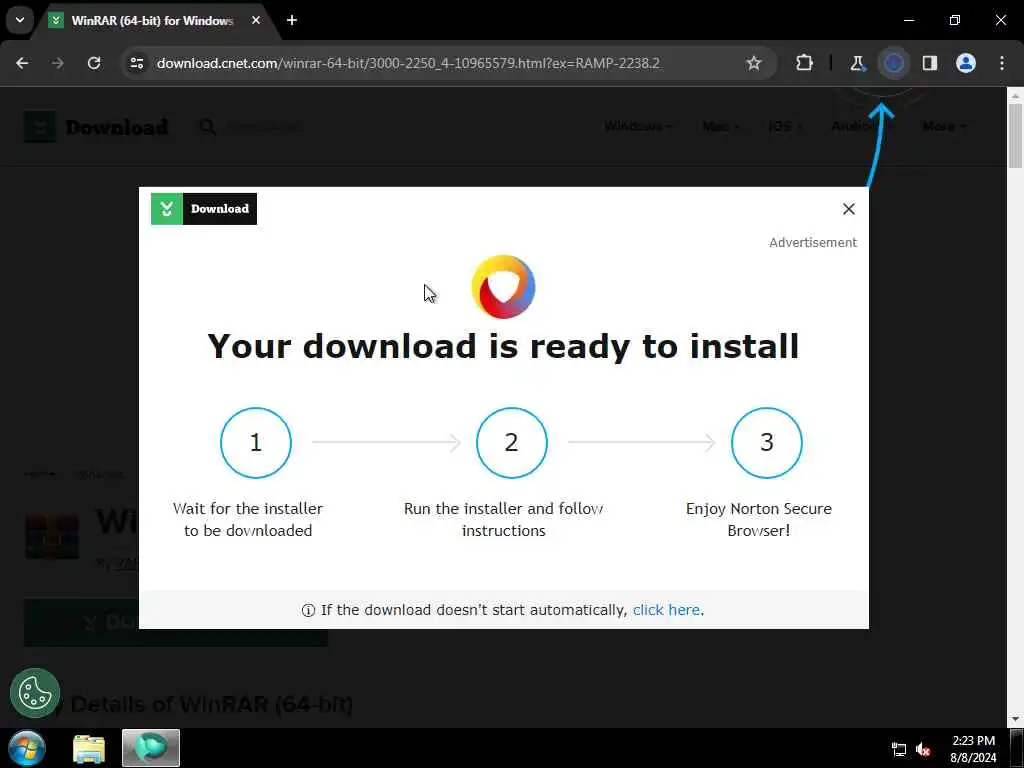The image size is (1024, 768).
Task: Click 'Run the installer and follow instructions'
Action: 504,520
